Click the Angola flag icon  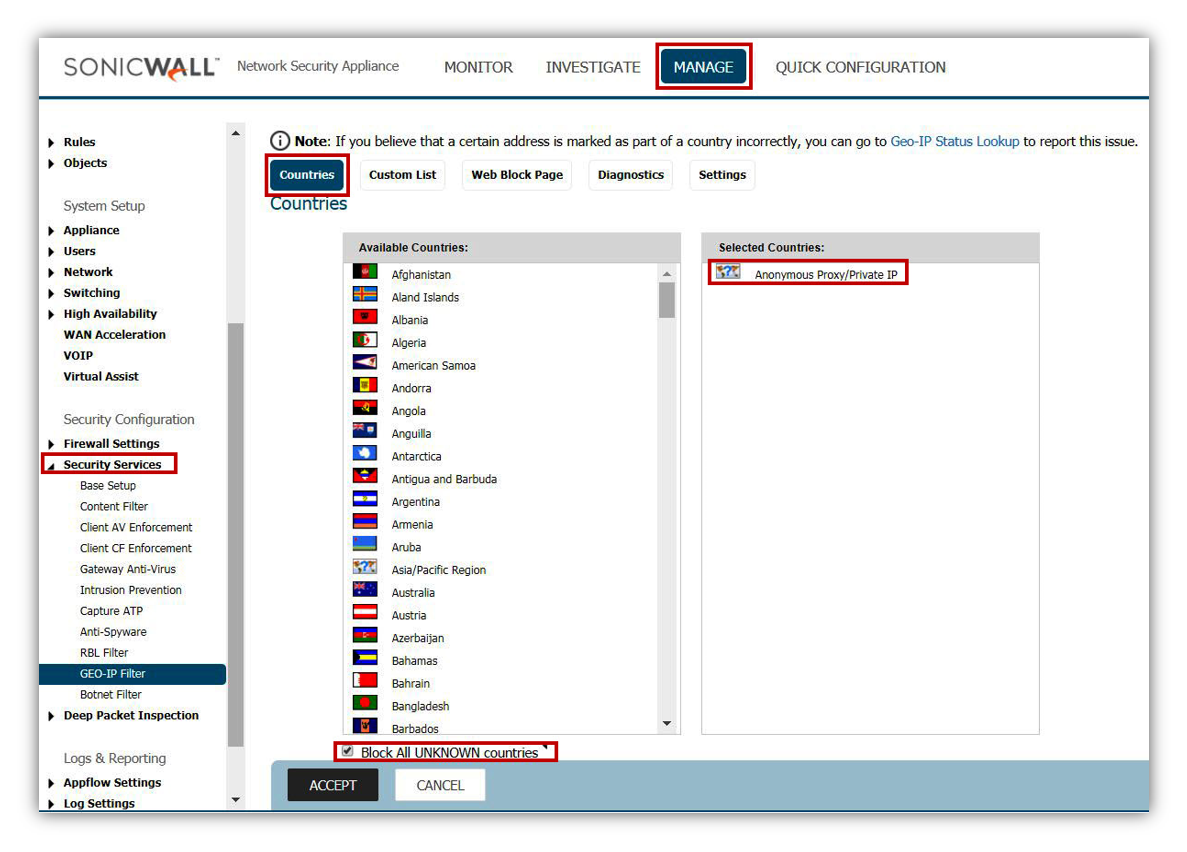pos(365,407)
